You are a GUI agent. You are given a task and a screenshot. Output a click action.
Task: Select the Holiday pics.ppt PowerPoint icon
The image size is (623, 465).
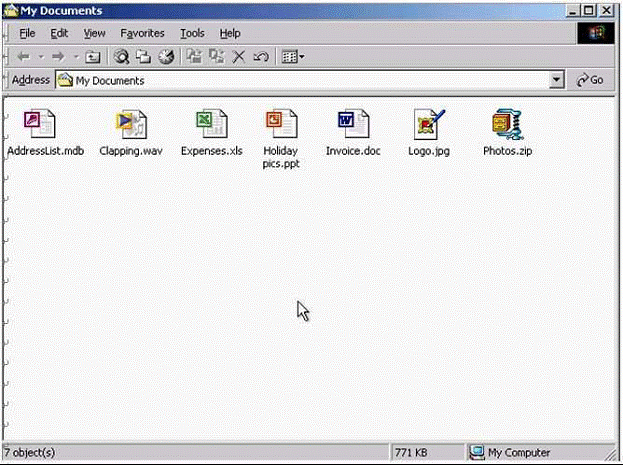[x=281, y=124]
